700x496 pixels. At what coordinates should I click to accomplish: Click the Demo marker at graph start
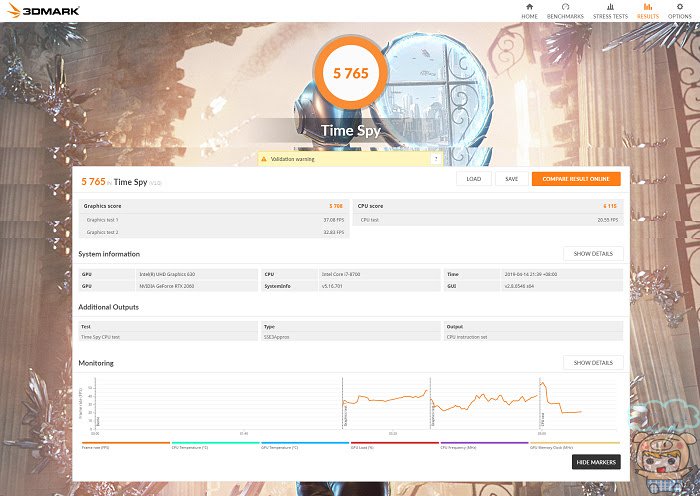point(98,421)
